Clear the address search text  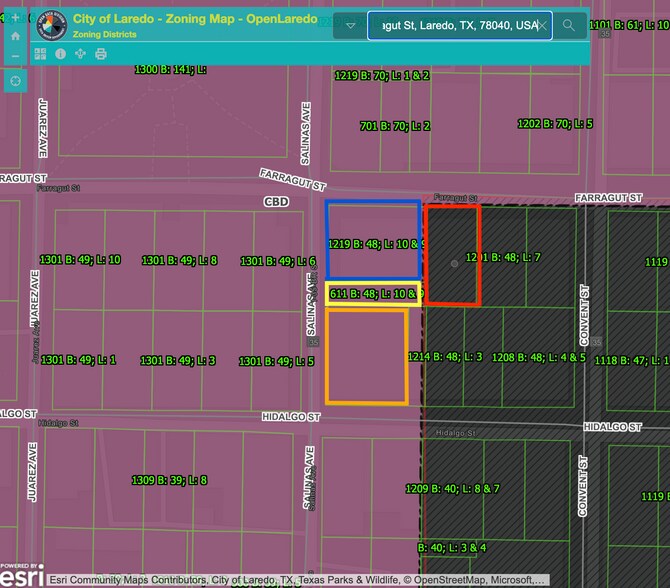click(542, 26)
